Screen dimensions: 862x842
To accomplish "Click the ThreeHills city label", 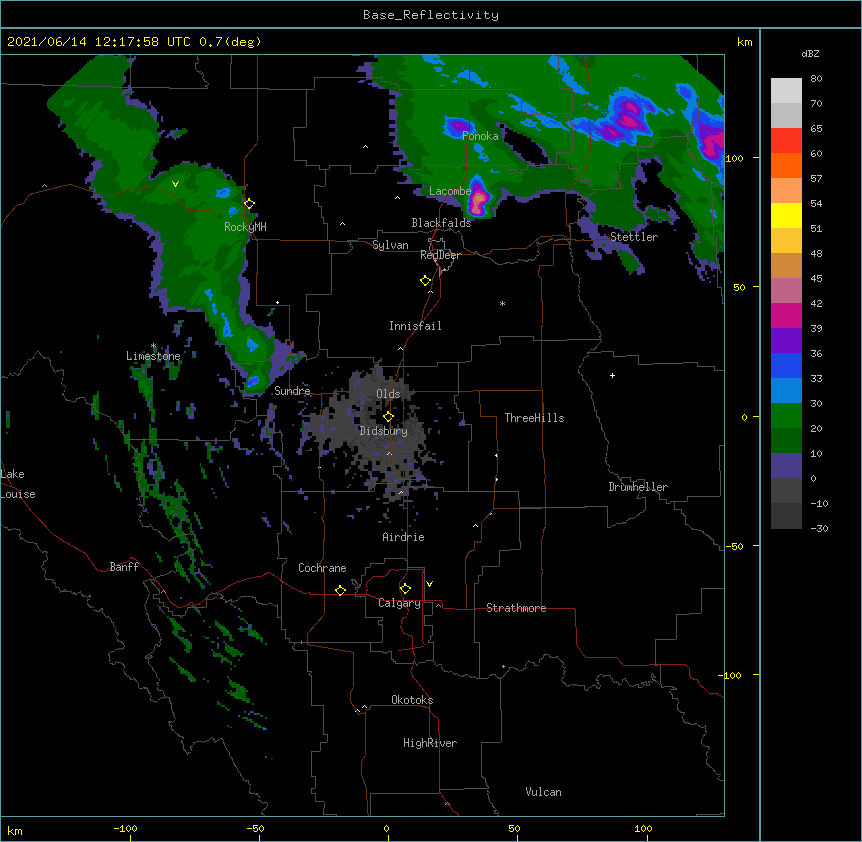I will click(x=534, y=418).
